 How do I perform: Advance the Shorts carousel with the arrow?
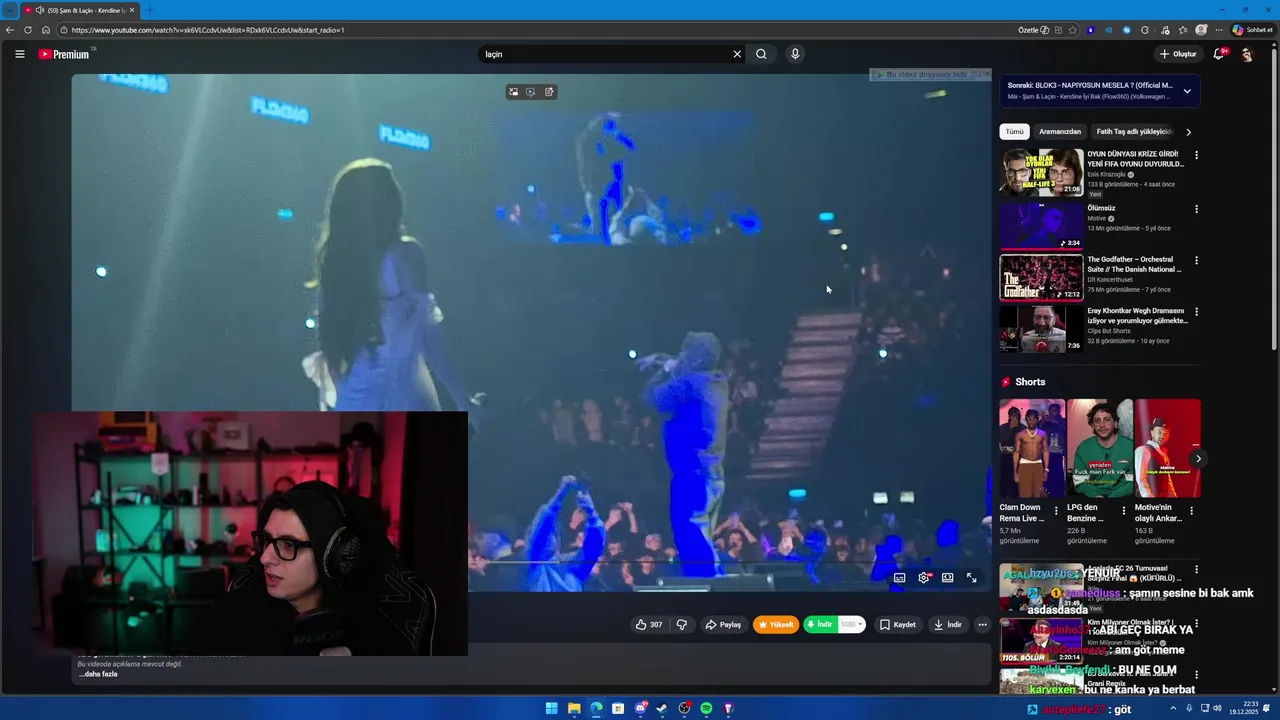pos(1198,459)
